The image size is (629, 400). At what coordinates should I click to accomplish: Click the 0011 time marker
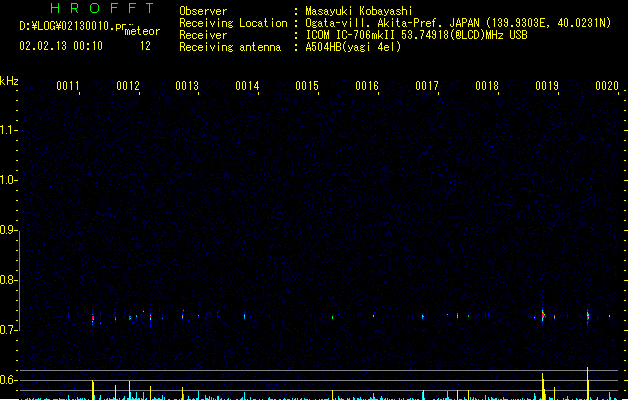[x=68, y=86]
